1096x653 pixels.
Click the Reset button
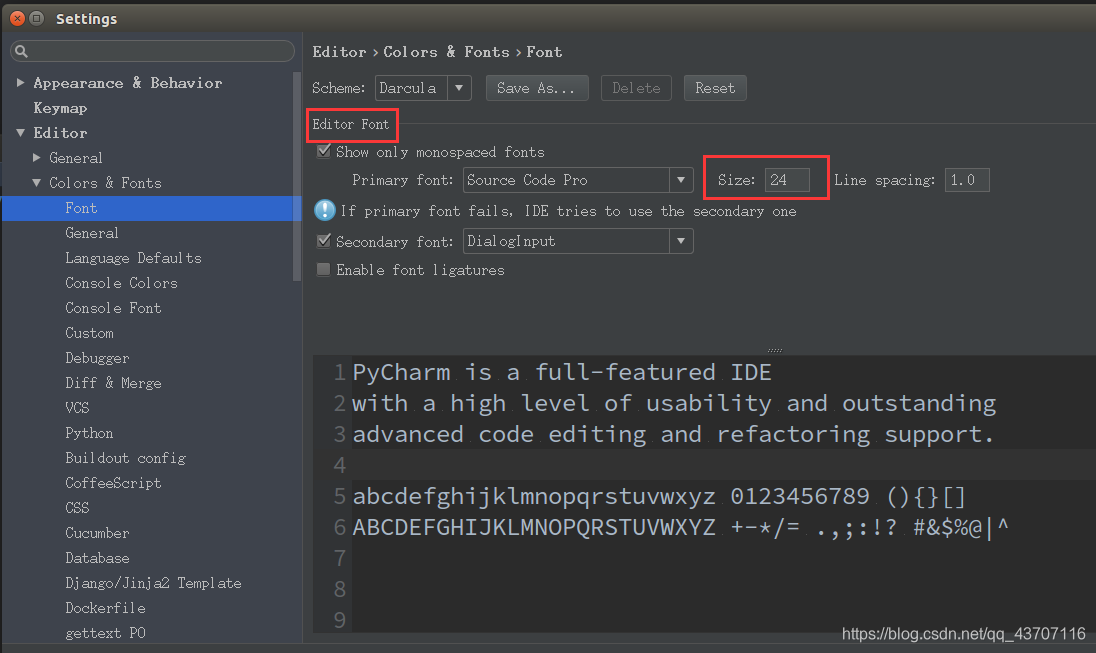point(715,88)
